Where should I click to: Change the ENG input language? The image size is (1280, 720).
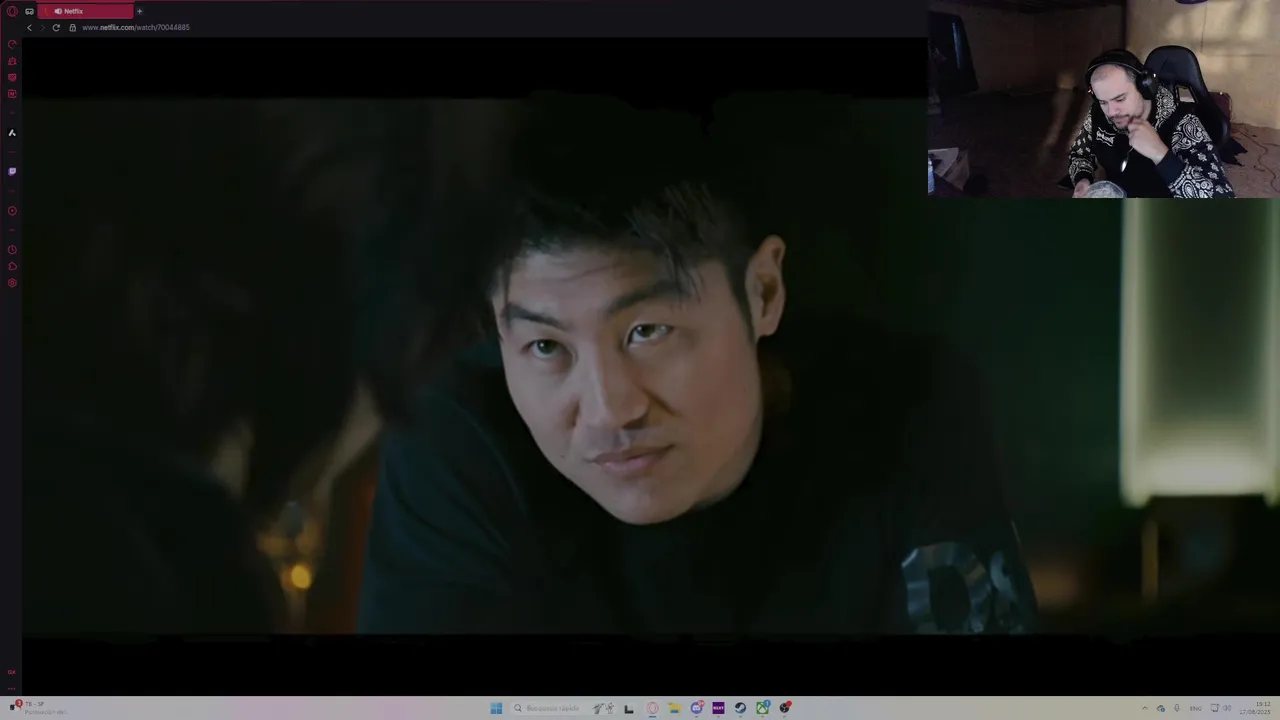tap(1196, 708)
